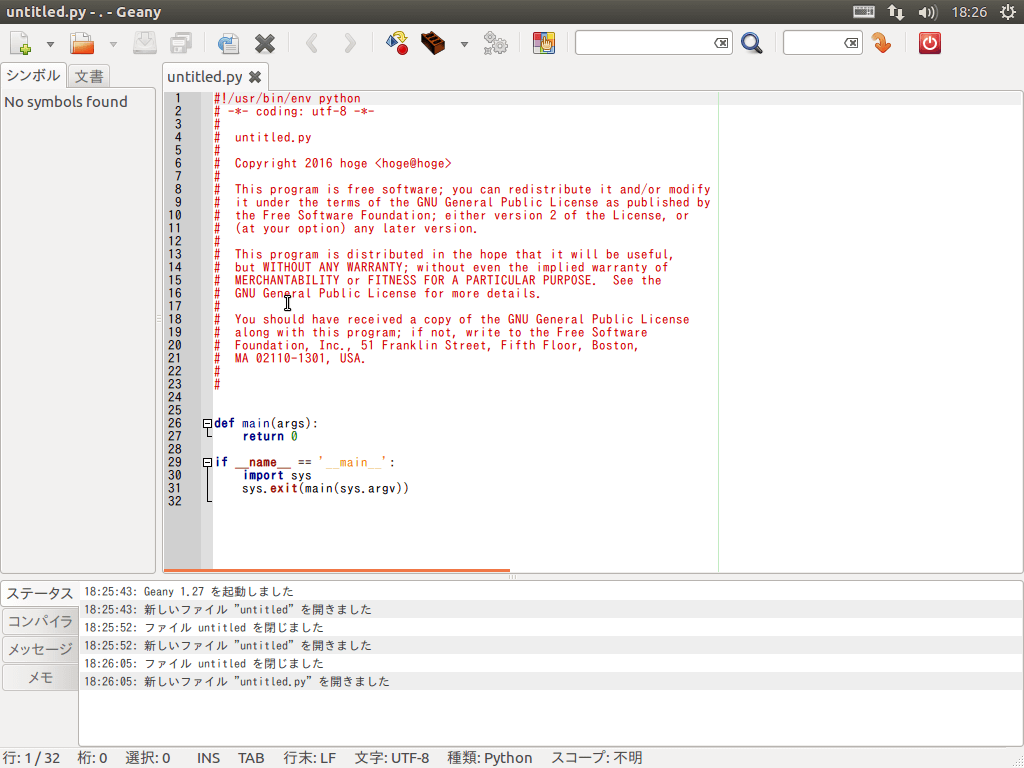Image resolution: width=1024 pixels, height=768 pixels.
Task: Close current file with toolbar X icon
Action: point(265,44)
